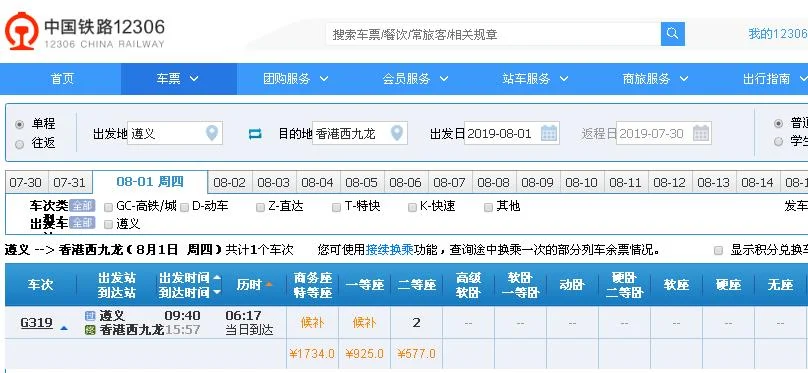This screenshot has height=373, width=808.
Task: Click the departure station icon beside 遵义
Action: 90,316
